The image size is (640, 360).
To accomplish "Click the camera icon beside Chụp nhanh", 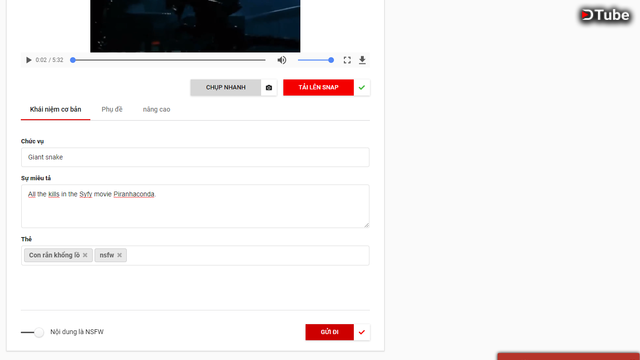I will click(x=269, y=87).
